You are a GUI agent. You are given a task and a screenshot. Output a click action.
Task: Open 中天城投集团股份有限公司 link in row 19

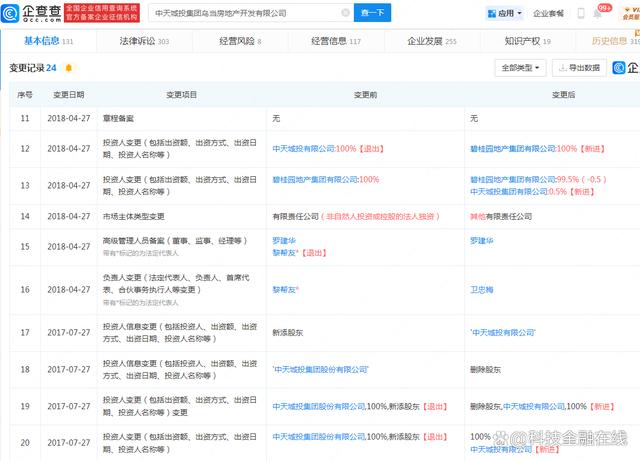pos(318,406)
